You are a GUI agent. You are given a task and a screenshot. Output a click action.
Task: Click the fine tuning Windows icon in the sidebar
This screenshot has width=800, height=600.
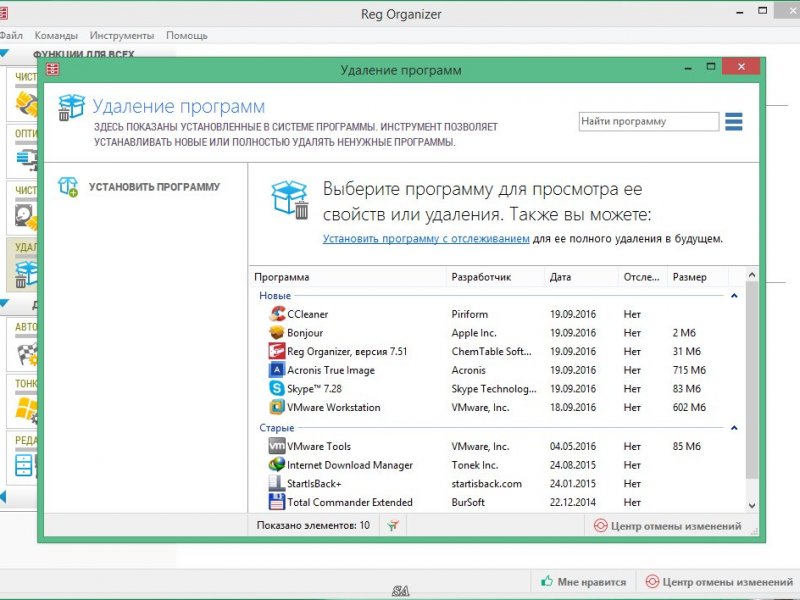point(27,410)
